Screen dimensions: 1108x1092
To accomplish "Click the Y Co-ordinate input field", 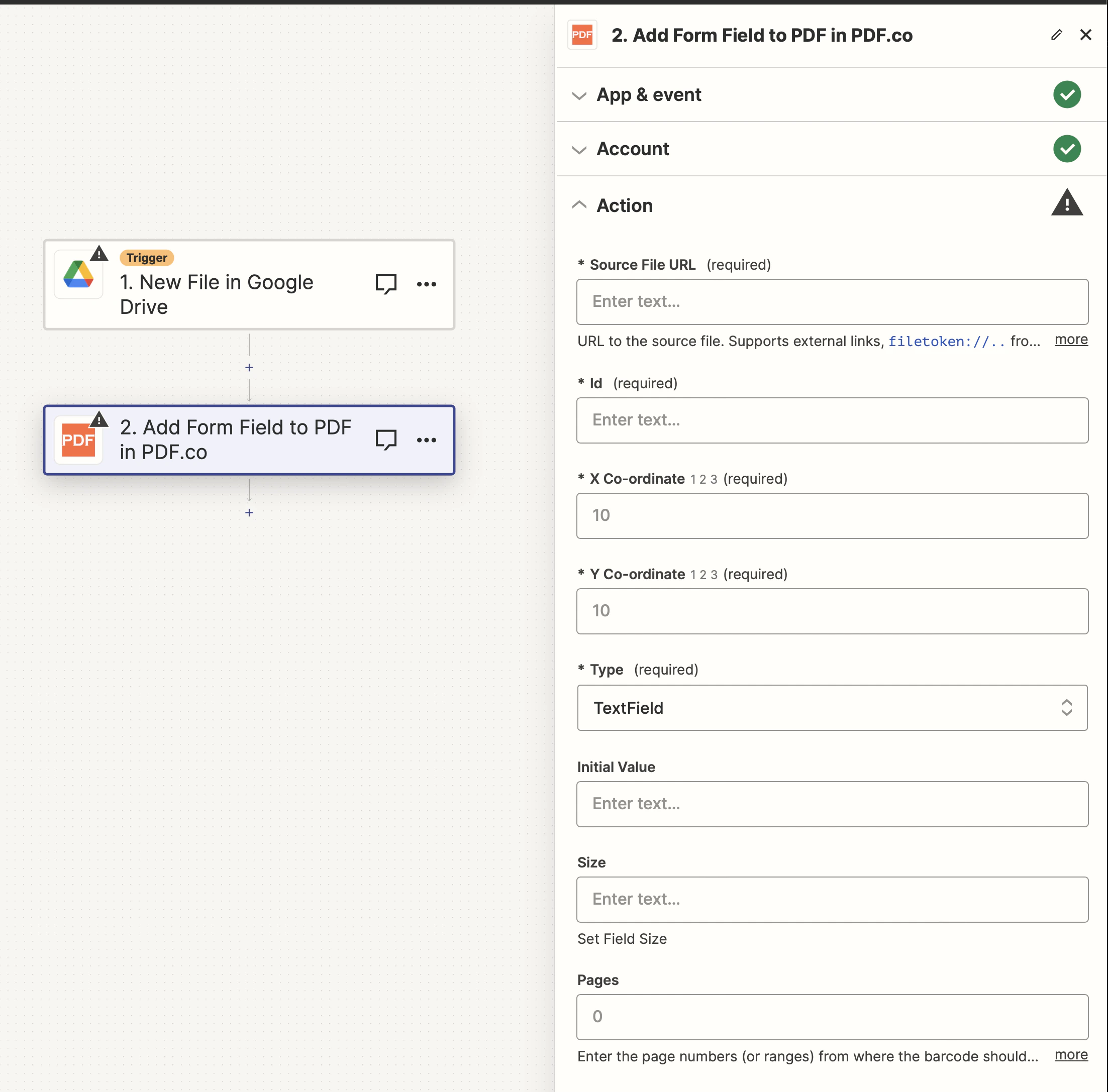I will (832, 611).
